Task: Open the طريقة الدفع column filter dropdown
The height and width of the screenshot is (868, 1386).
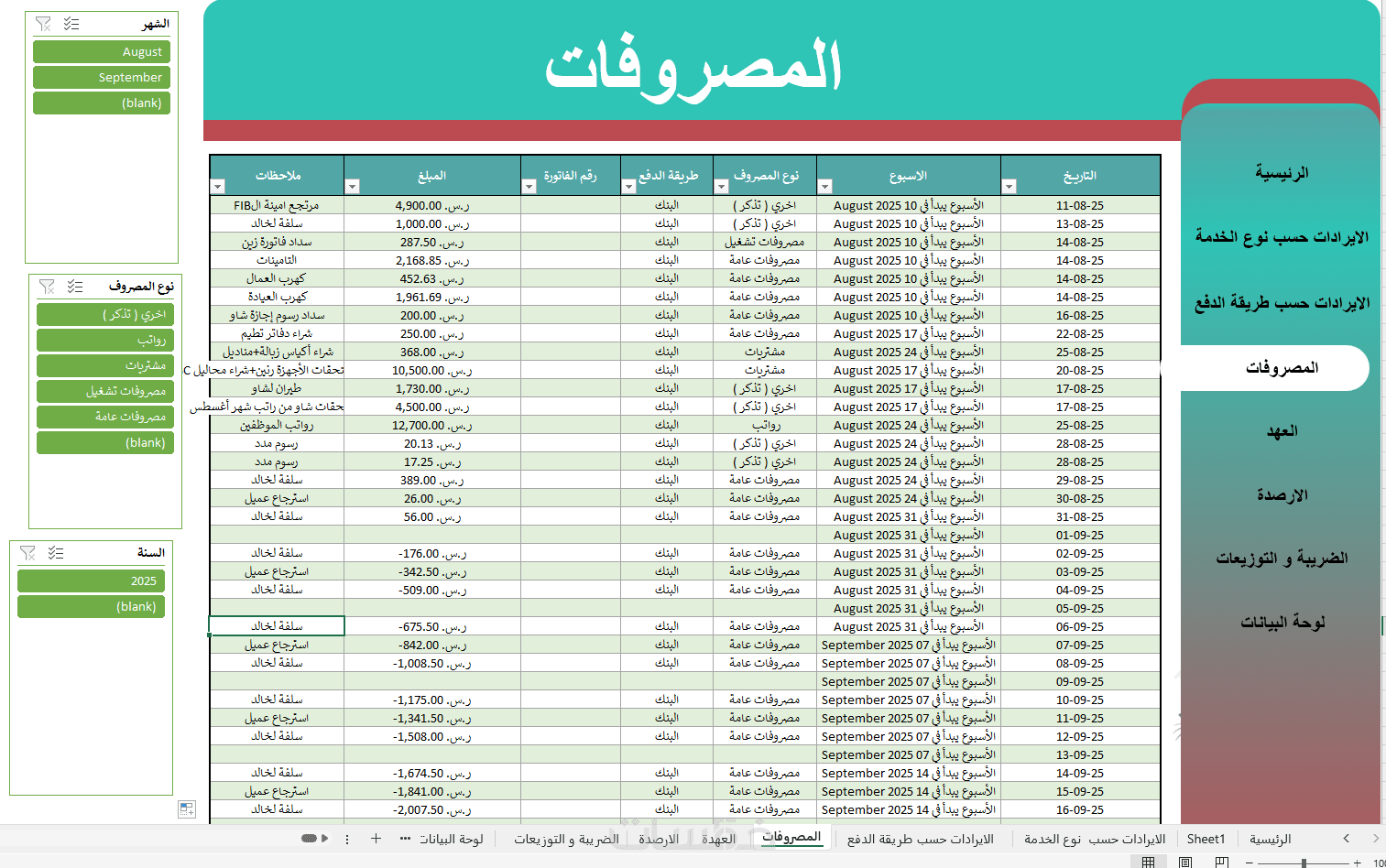Action: point(628,186)
